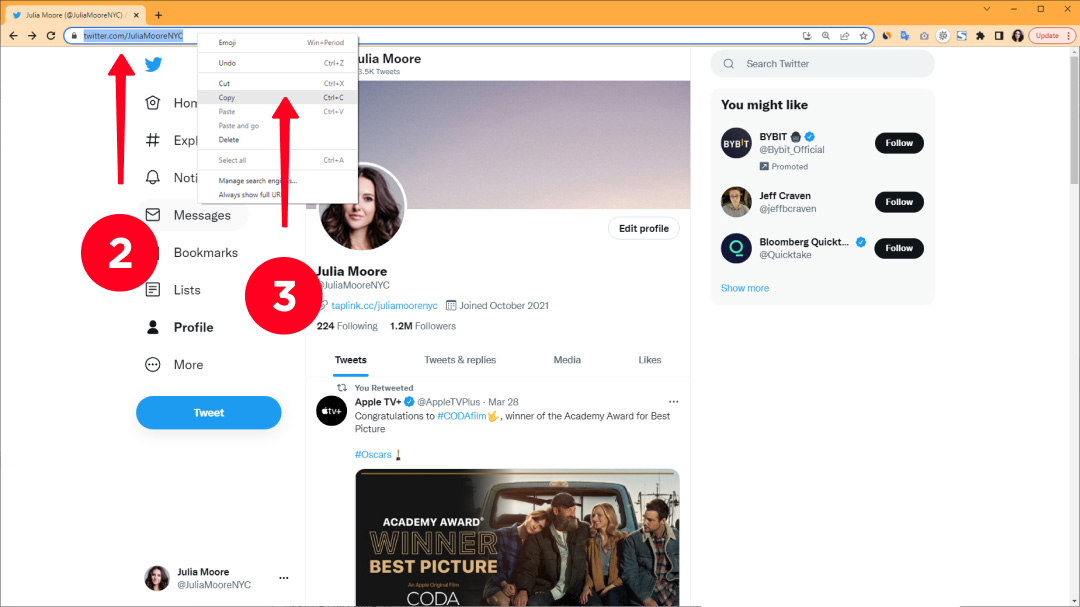Open new browser tab with plus button
Viewport: 1080px width, 607px height.
(x=158, y=14)
